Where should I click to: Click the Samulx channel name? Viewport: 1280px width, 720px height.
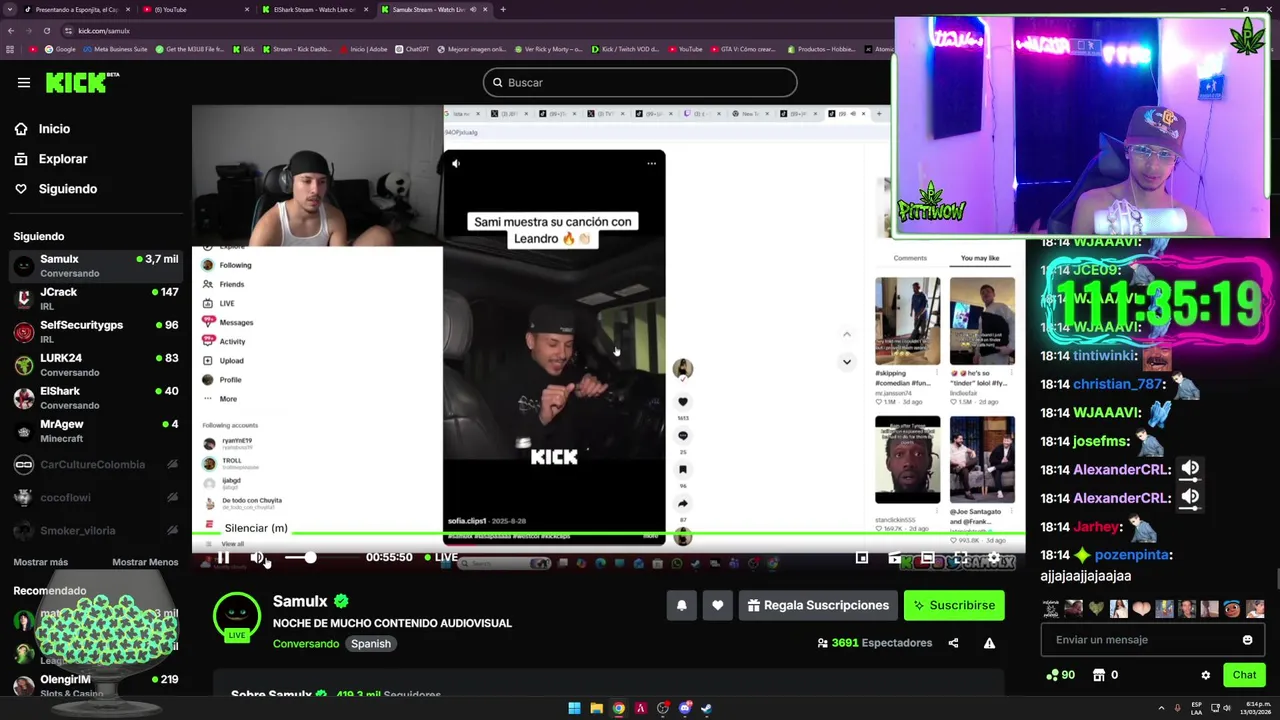pyautogui.click(x=300, y=601)
